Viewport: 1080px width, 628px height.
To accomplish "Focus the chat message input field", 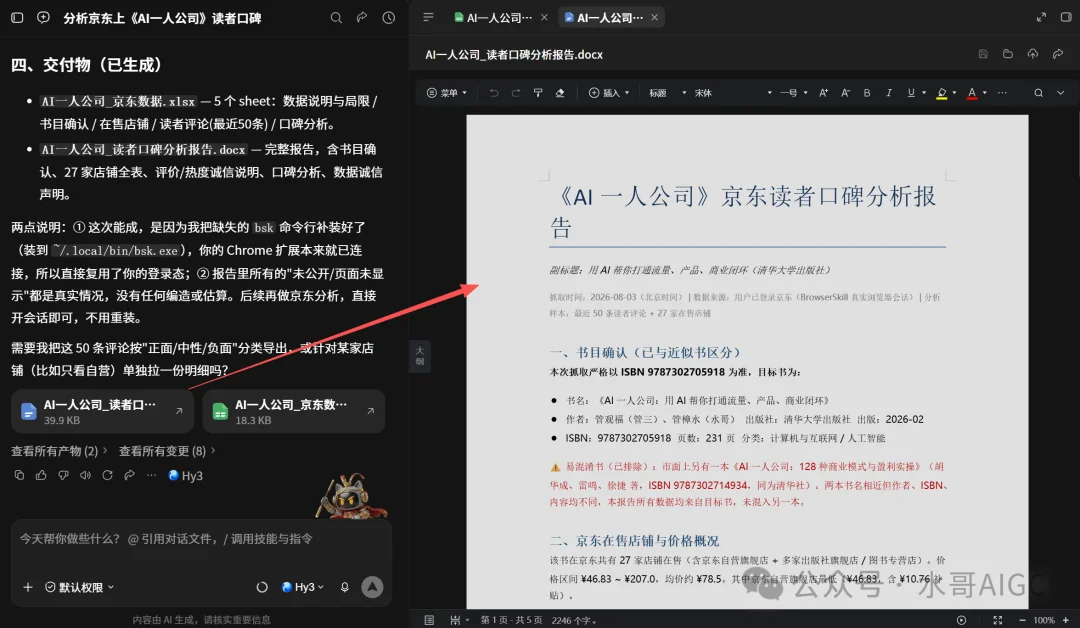I will 201,538.
